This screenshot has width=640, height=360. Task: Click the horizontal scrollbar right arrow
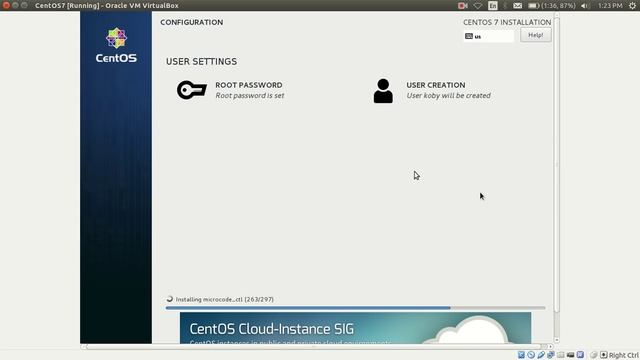click(550, 347)
